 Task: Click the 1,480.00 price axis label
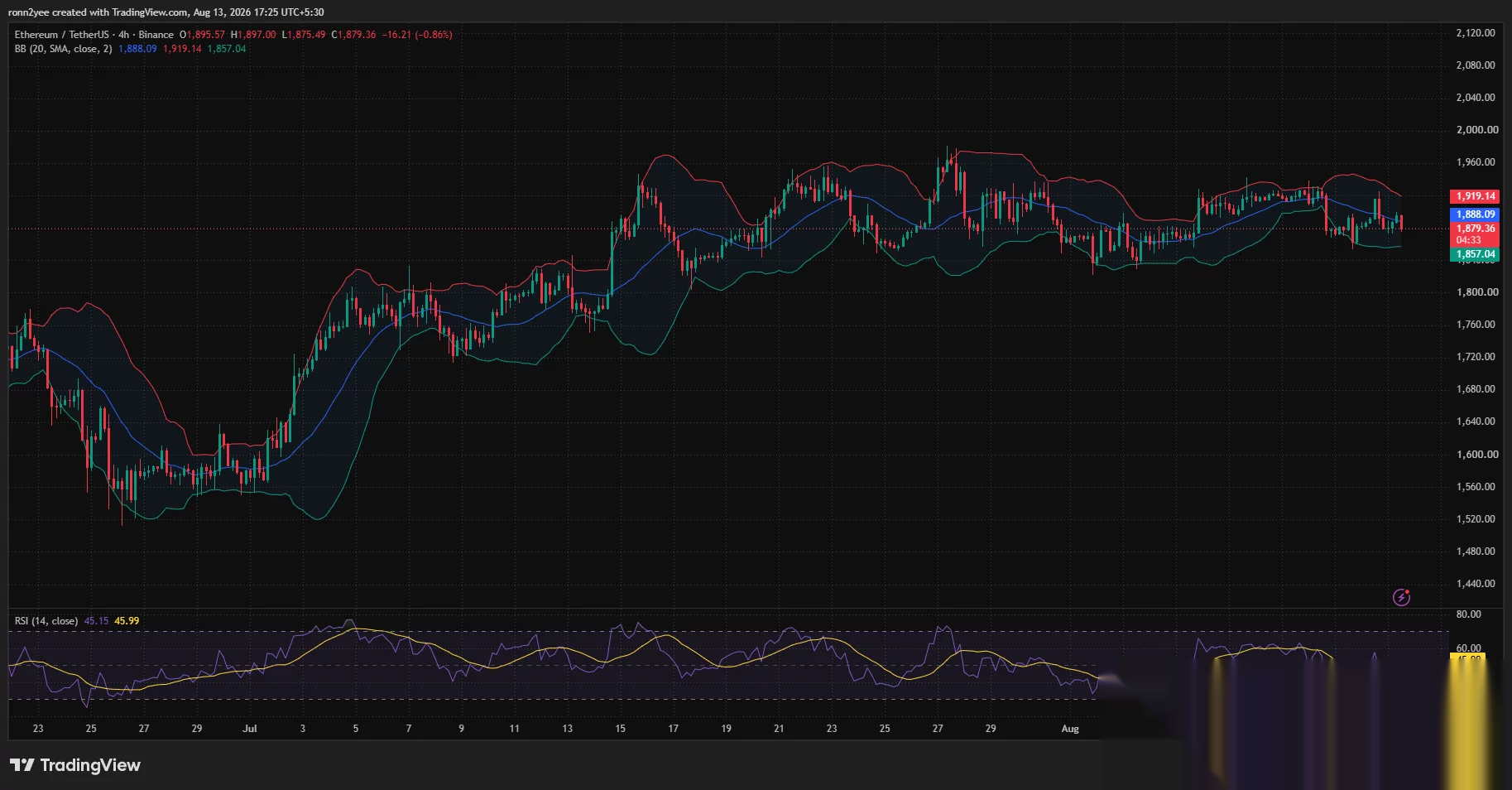1476,552
